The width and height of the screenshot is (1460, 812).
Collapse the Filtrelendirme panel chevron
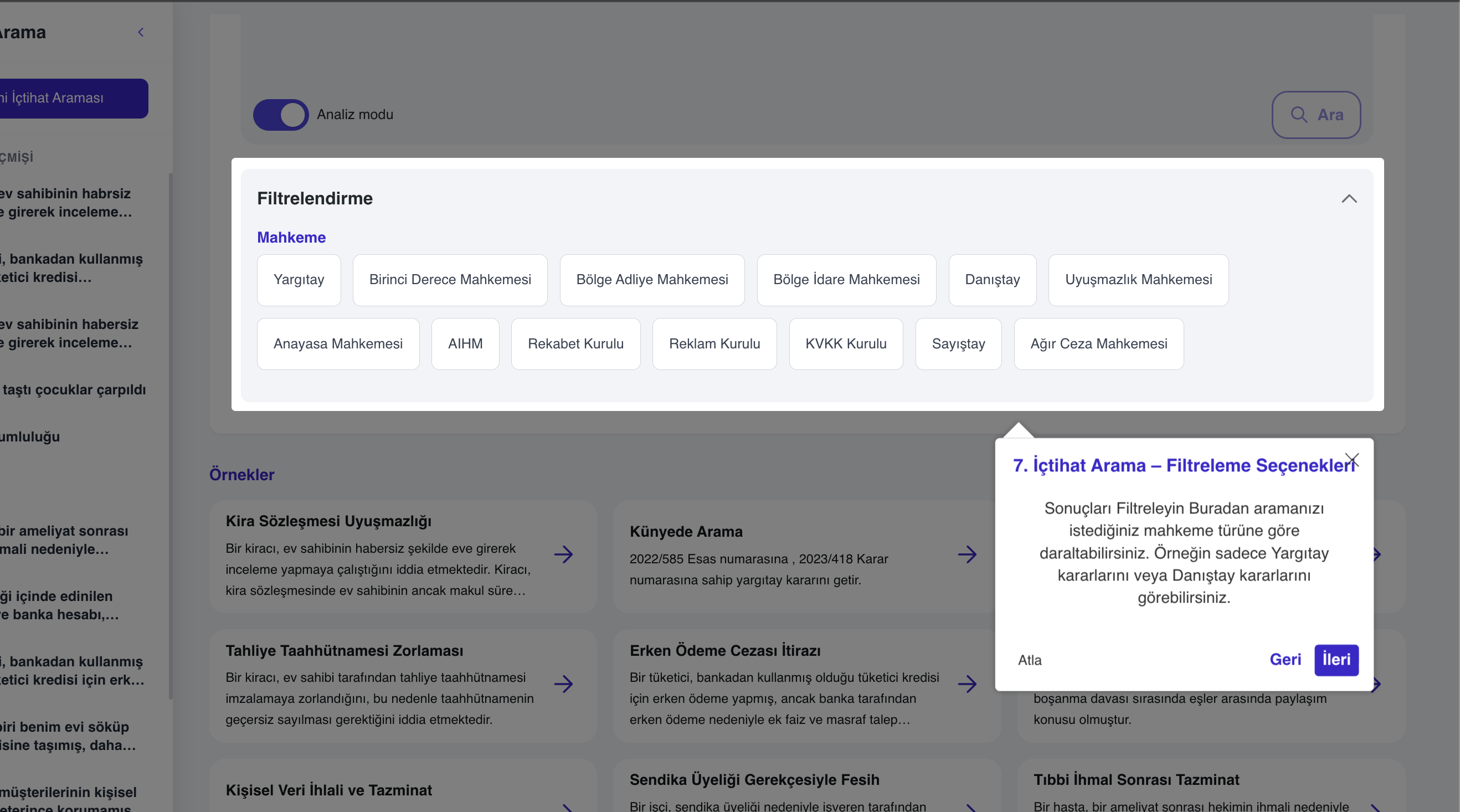pos(1349,199)
